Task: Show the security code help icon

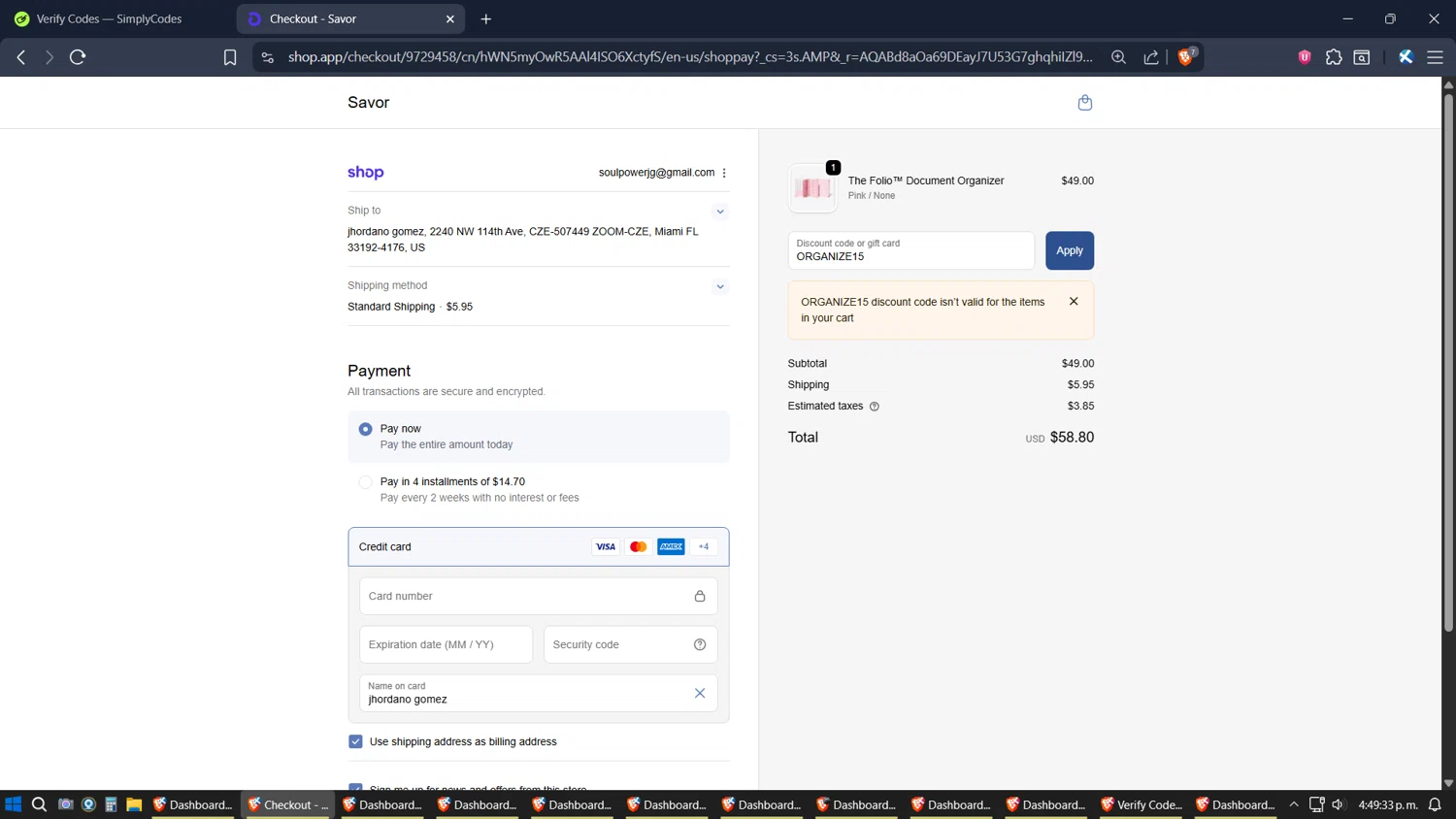Action: tap(700, 644)
